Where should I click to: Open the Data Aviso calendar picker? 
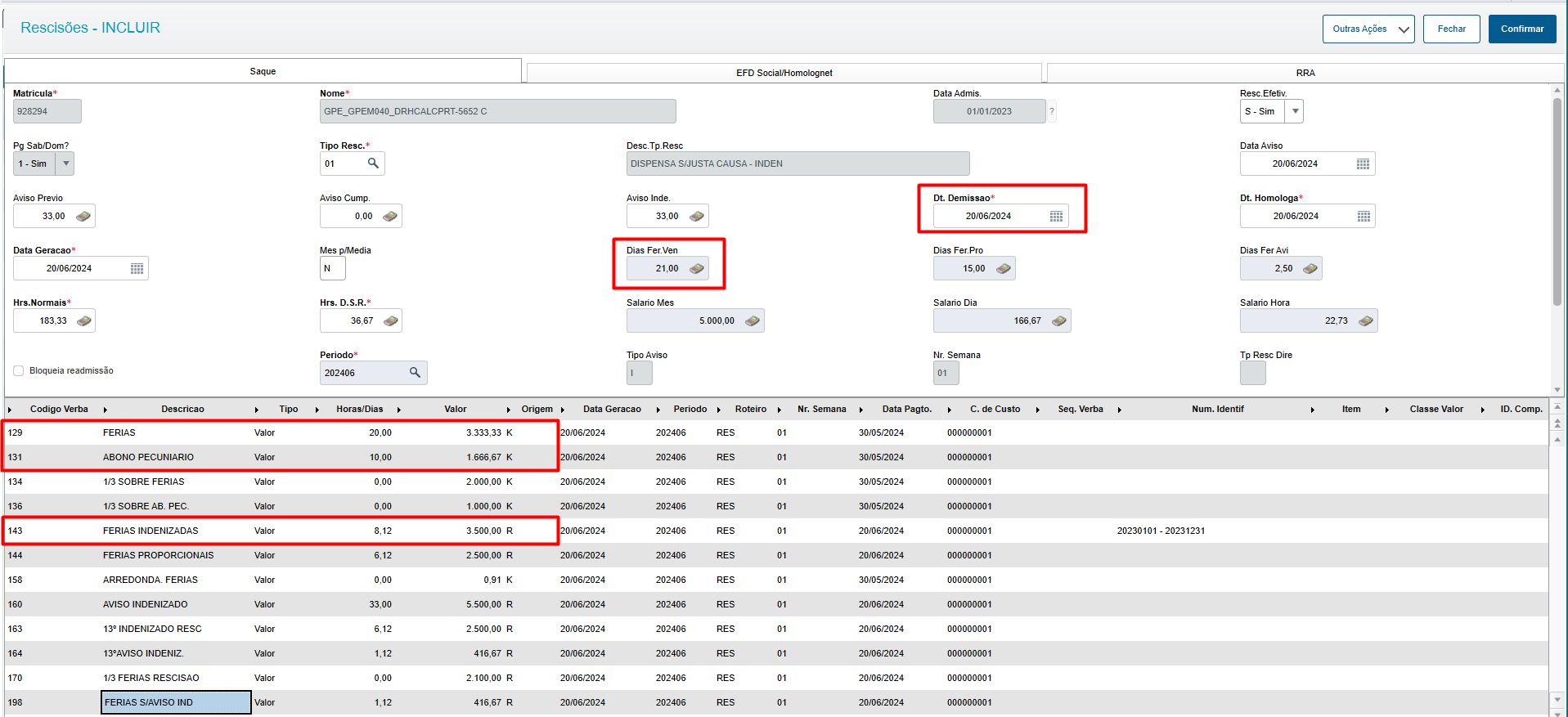click(x=1363, y=164)
